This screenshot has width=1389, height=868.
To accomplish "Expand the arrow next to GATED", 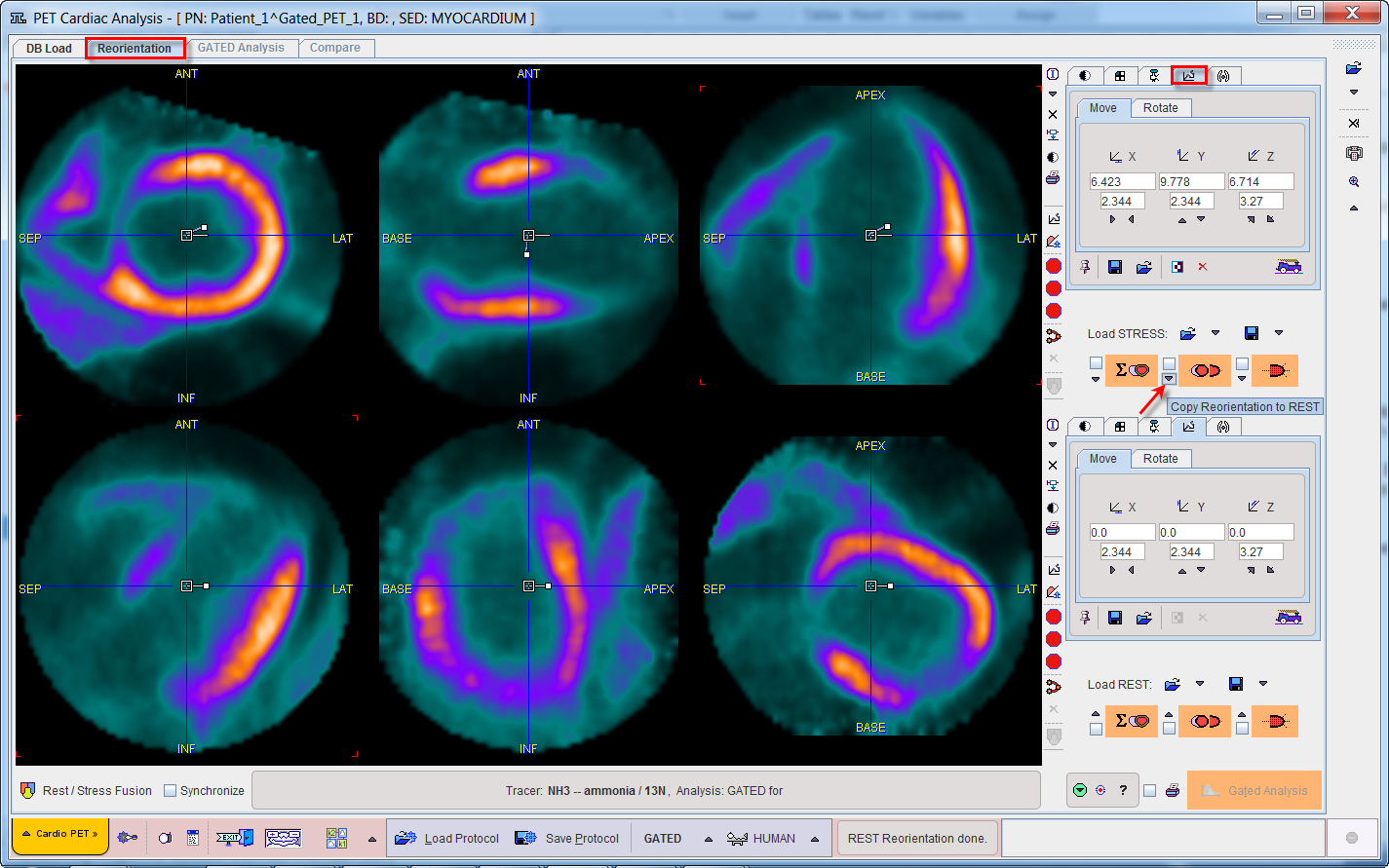I will pos(709,839).
